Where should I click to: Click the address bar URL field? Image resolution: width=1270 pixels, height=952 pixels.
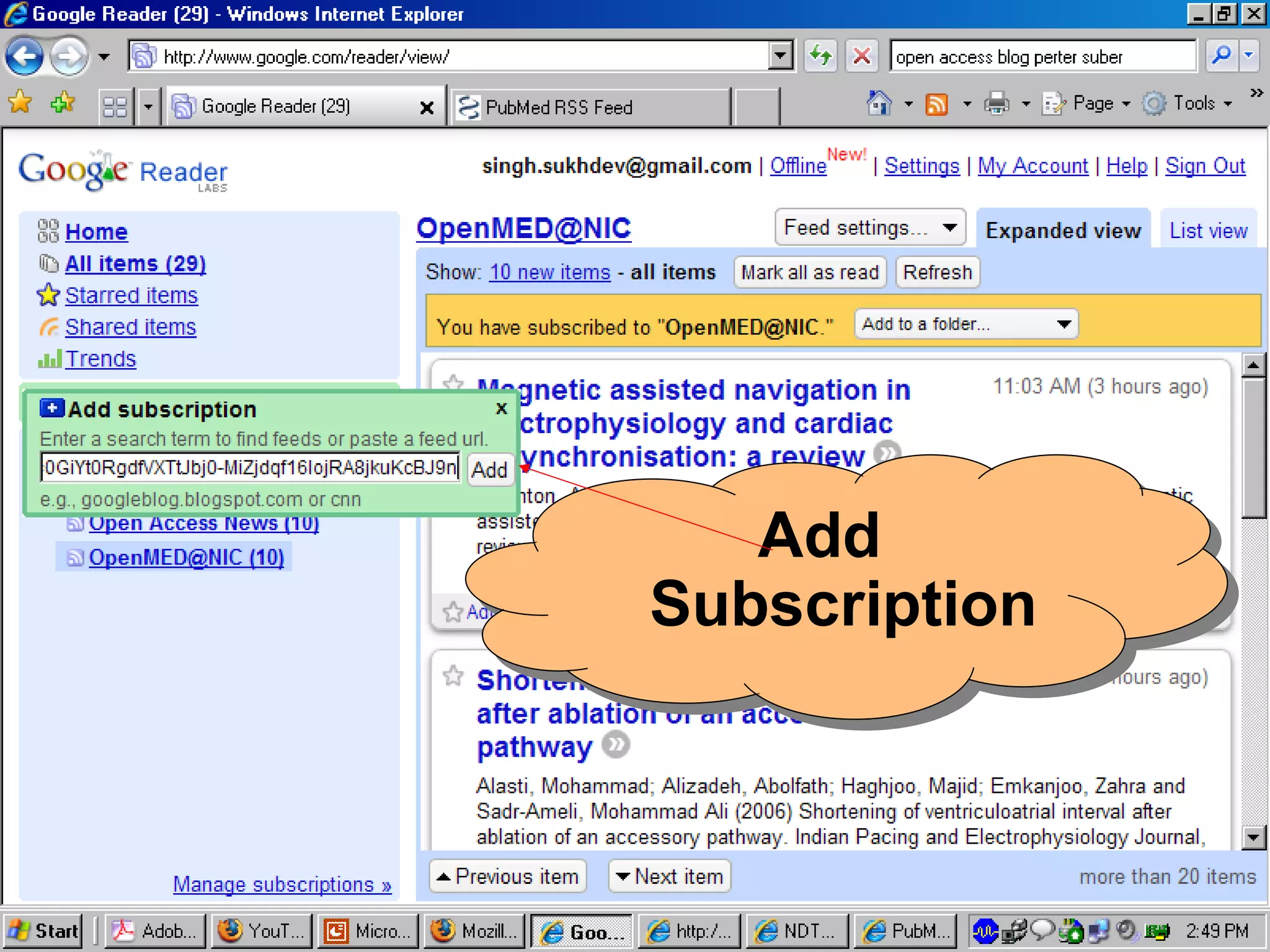click(x=448, y=57)
